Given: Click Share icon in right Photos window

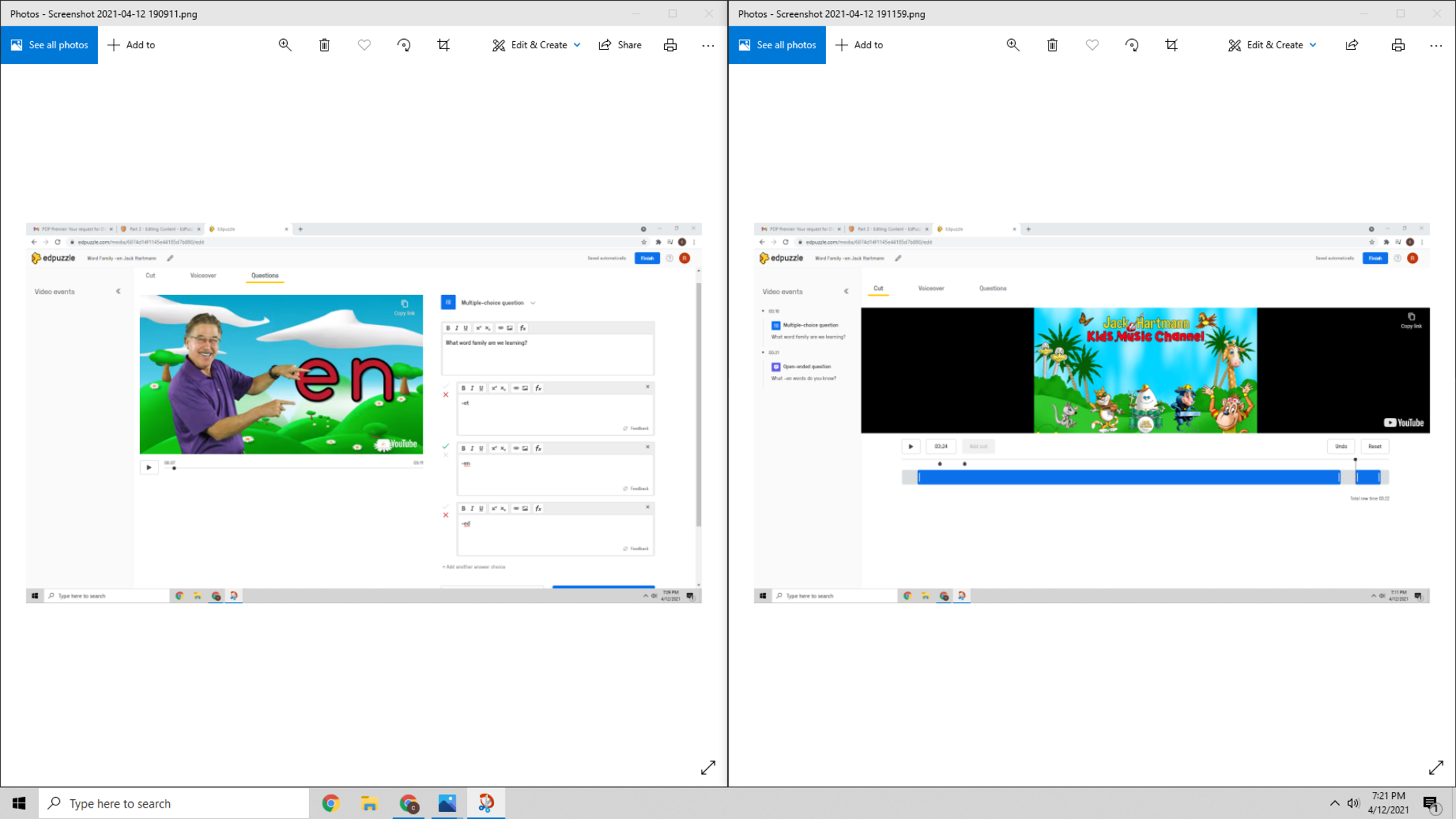Looking at the screenshot, I should point(1351,45).
